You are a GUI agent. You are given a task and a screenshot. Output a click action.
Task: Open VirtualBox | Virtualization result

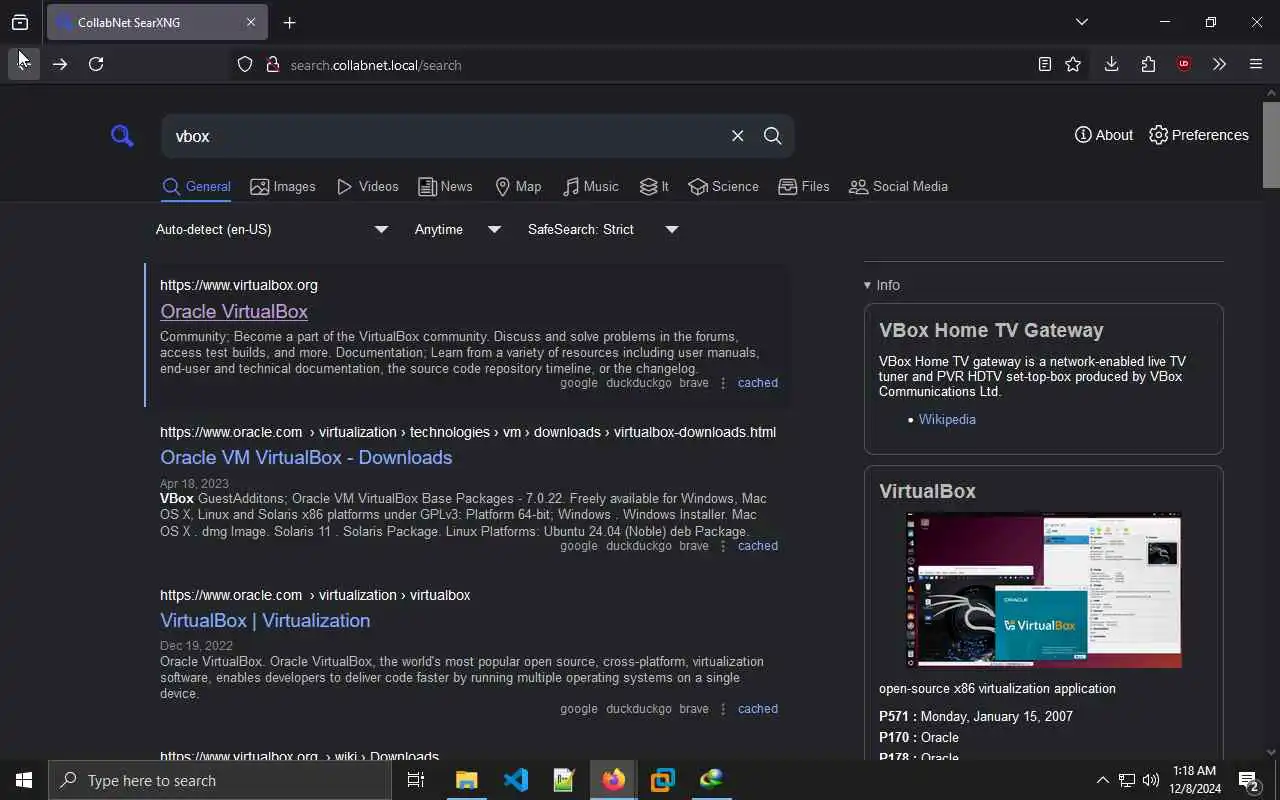coord(265,620)
